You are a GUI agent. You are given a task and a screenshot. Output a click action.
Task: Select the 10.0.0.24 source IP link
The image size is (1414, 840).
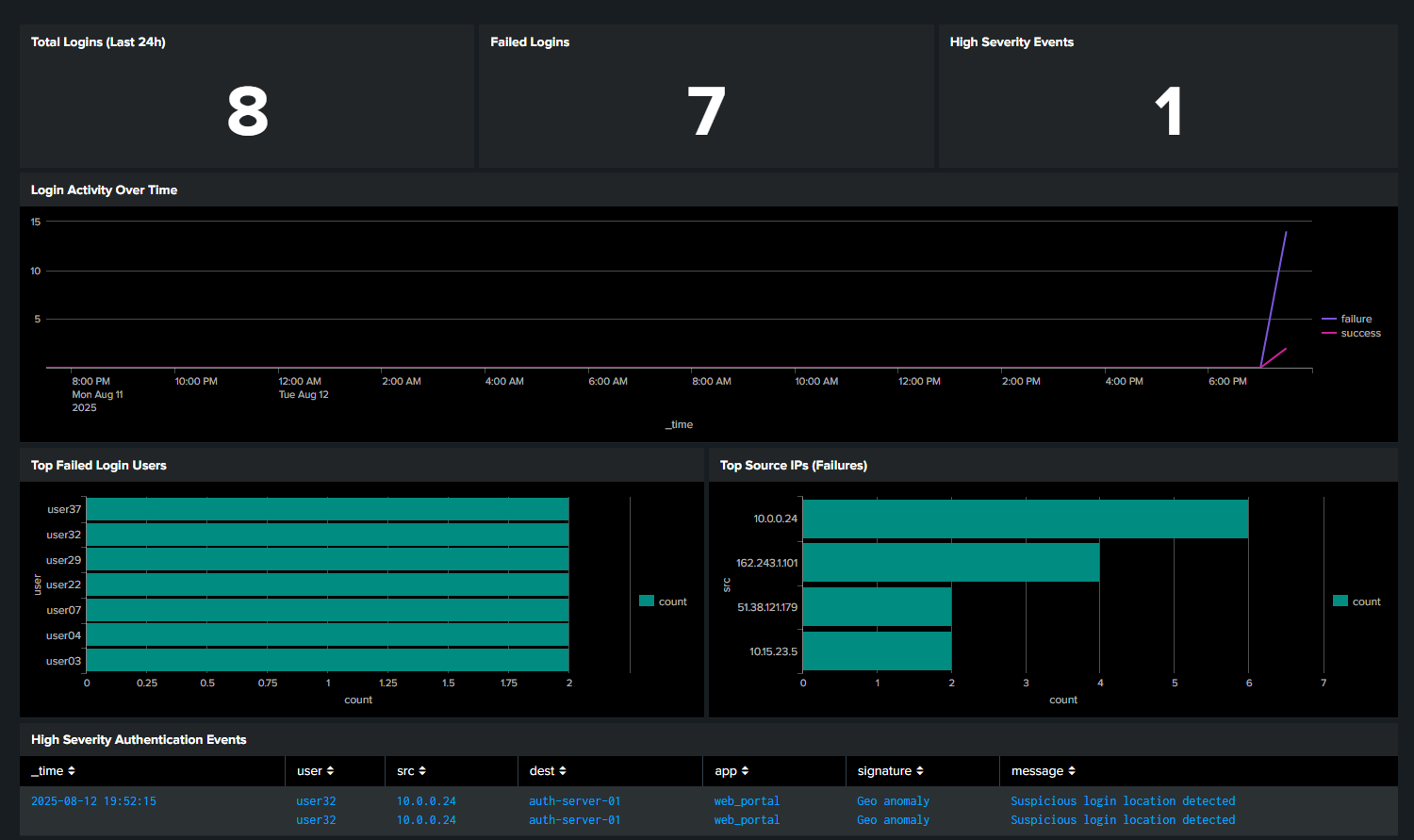click(425, 800)
